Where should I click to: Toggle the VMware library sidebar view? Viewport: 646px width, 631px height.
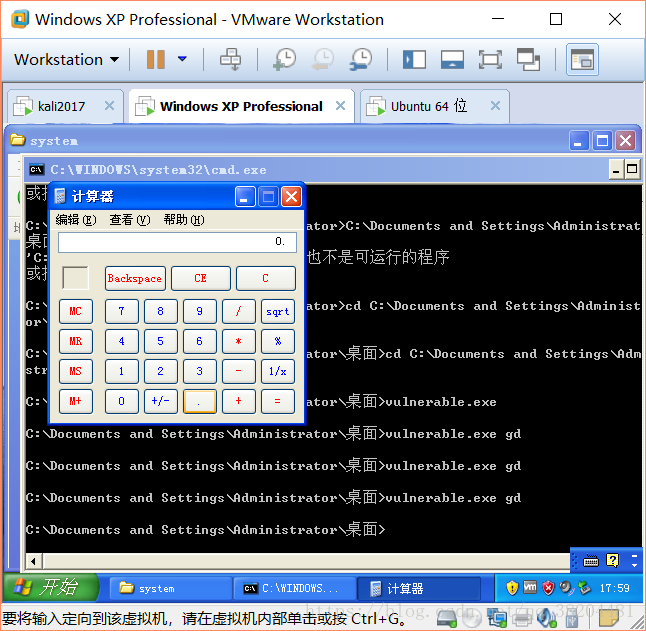pos(414,59)
